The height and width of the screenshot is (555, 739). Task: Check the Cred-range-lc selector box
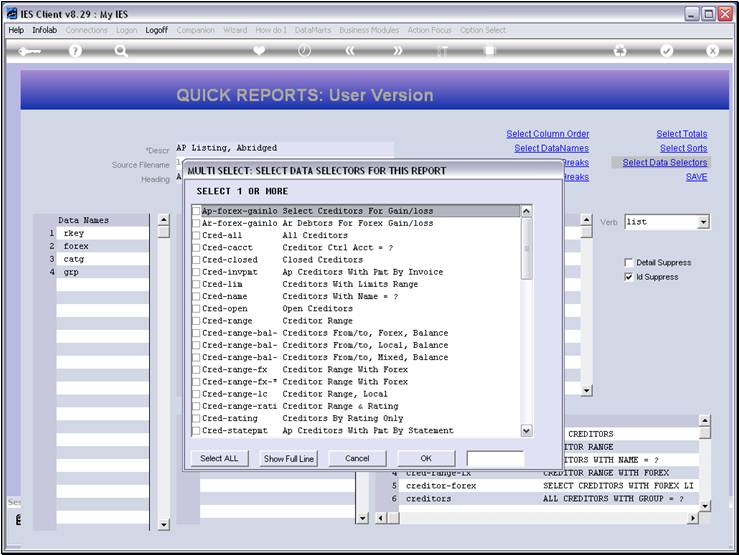tap(196, 394)
